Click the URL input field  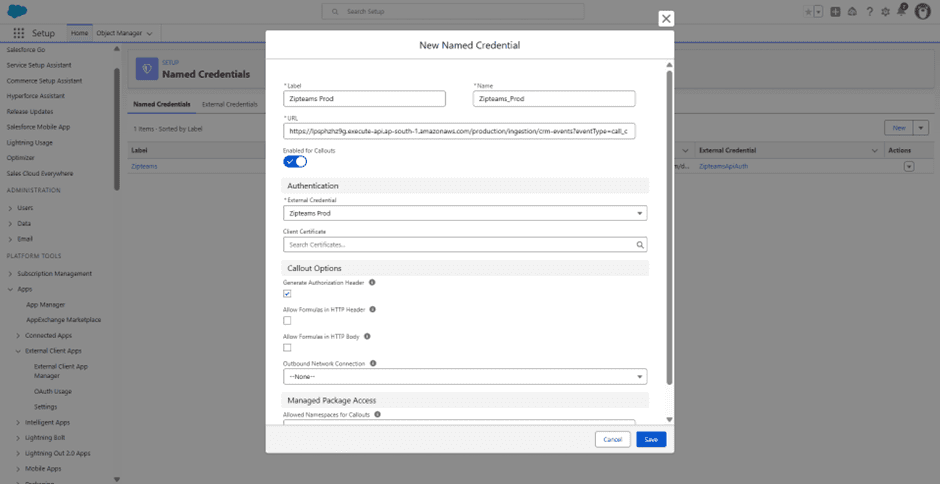pos(459,131)
